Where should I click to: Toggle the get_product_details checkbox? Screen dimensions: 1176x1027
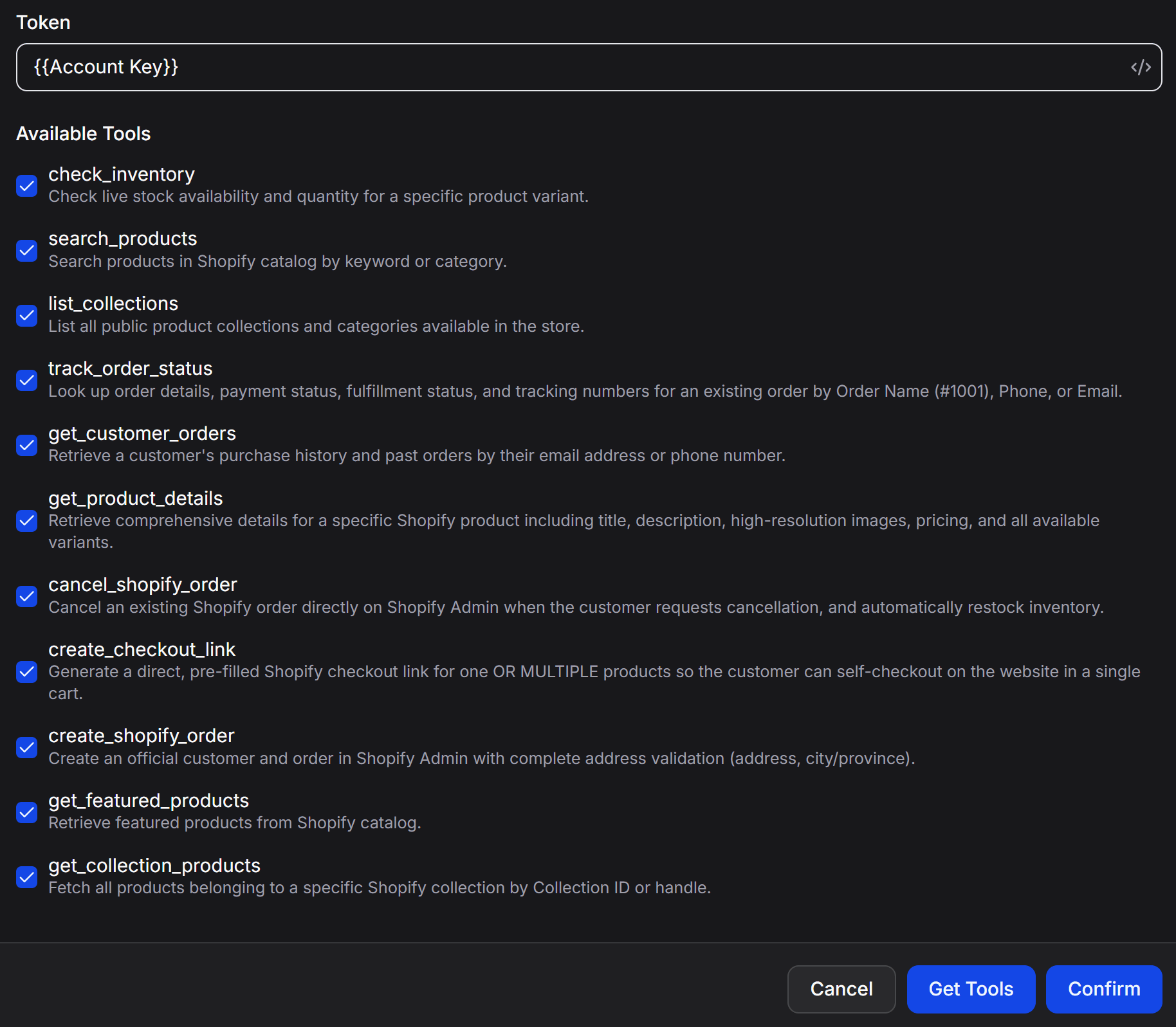tap(27, 521)
